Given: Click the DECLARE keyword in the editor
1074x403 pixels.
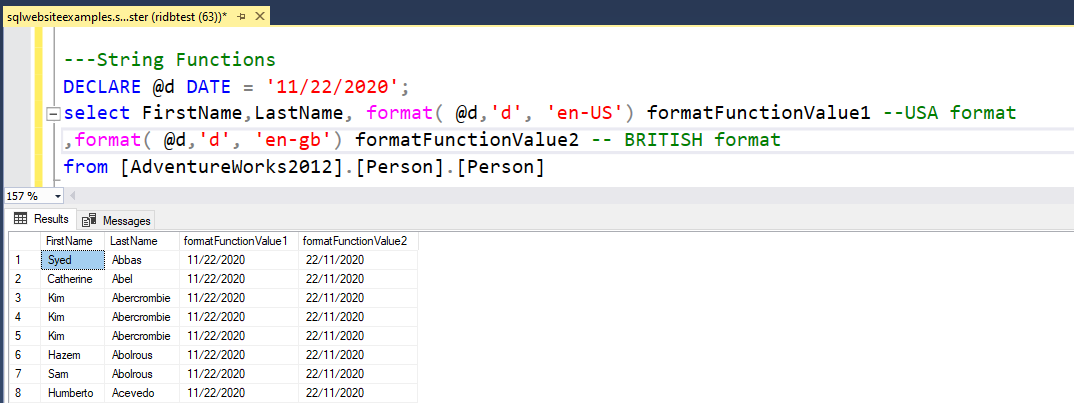Looking at the screenshot, I should coord(103,87).
